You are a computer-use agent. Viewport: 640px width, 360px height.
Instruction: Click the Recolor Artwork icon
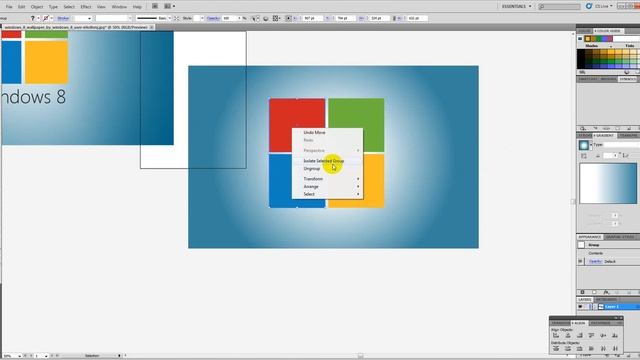266,18
